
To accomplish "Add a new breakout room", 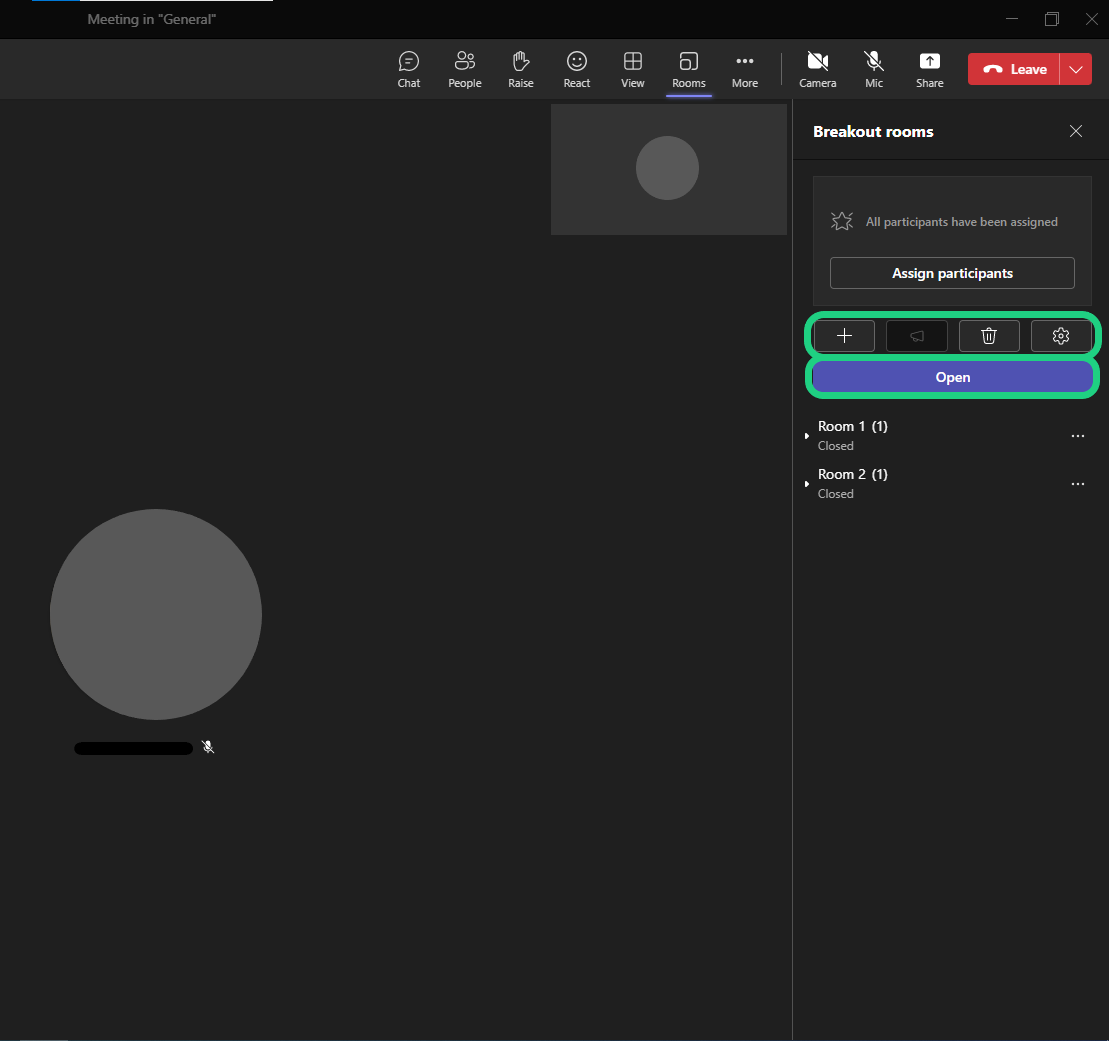I will (x=844, y=336).
